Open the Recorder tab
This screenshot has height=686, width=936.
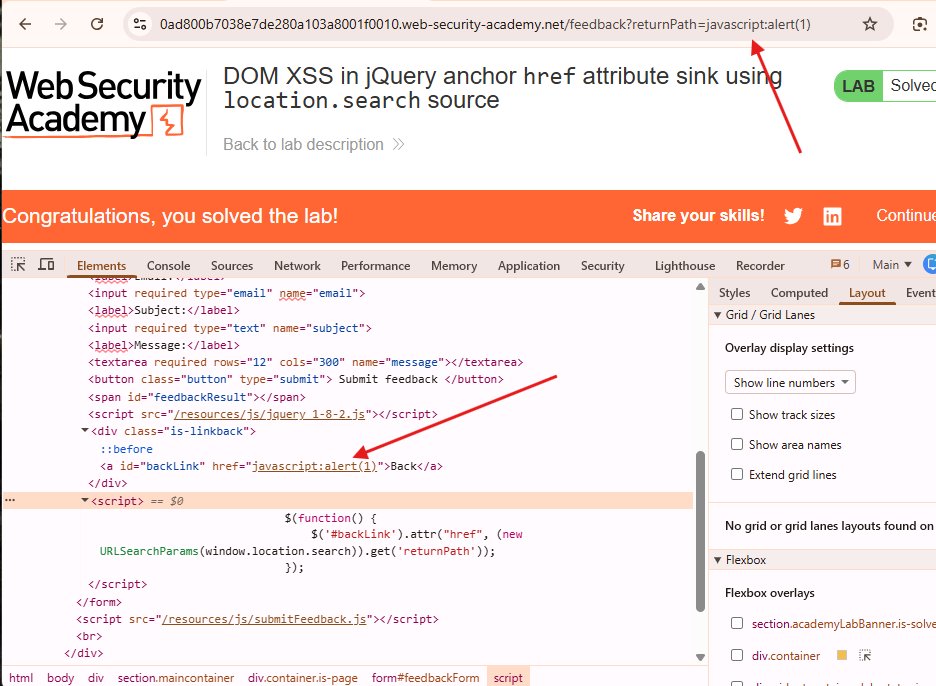tap(760, 266)
